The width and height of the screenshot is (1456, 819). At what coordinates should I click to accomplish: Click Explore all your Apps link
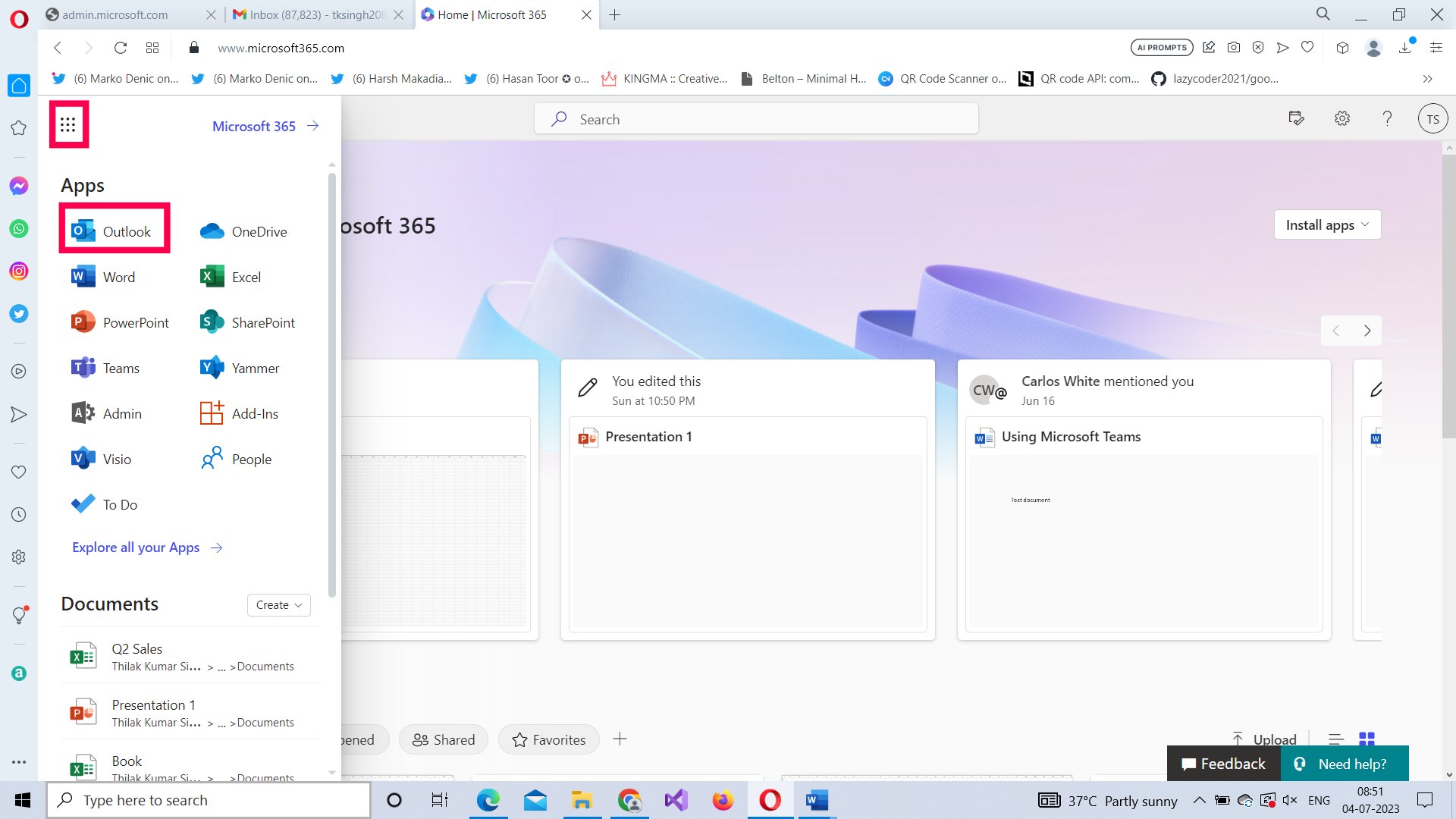click(x=147, y=548)
